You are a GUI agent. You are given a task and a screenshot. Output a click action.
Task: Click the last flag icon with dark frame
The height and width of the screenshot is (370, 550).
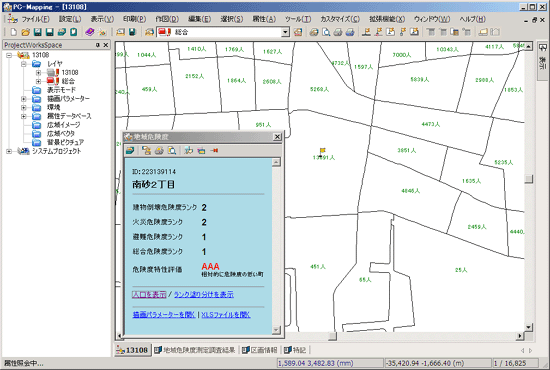coord(414,32)
